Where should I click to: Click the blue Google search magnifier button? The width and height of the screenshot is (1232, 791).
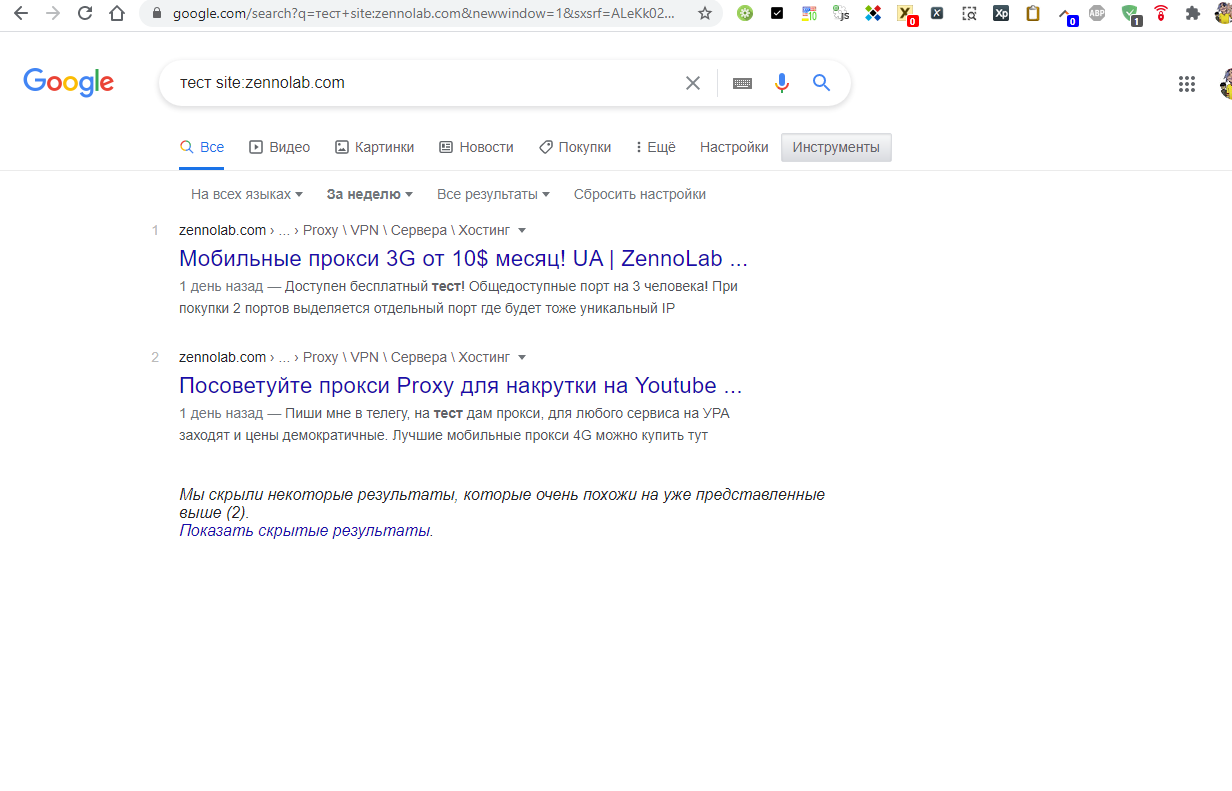821,83
